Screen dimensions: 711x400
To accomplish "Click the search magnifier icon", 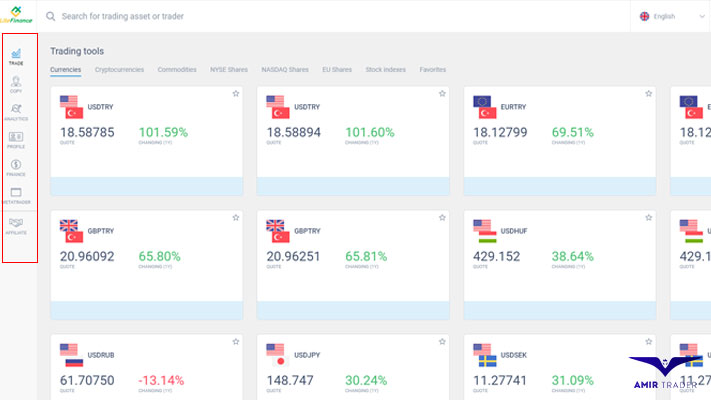I will pos(50,16).
